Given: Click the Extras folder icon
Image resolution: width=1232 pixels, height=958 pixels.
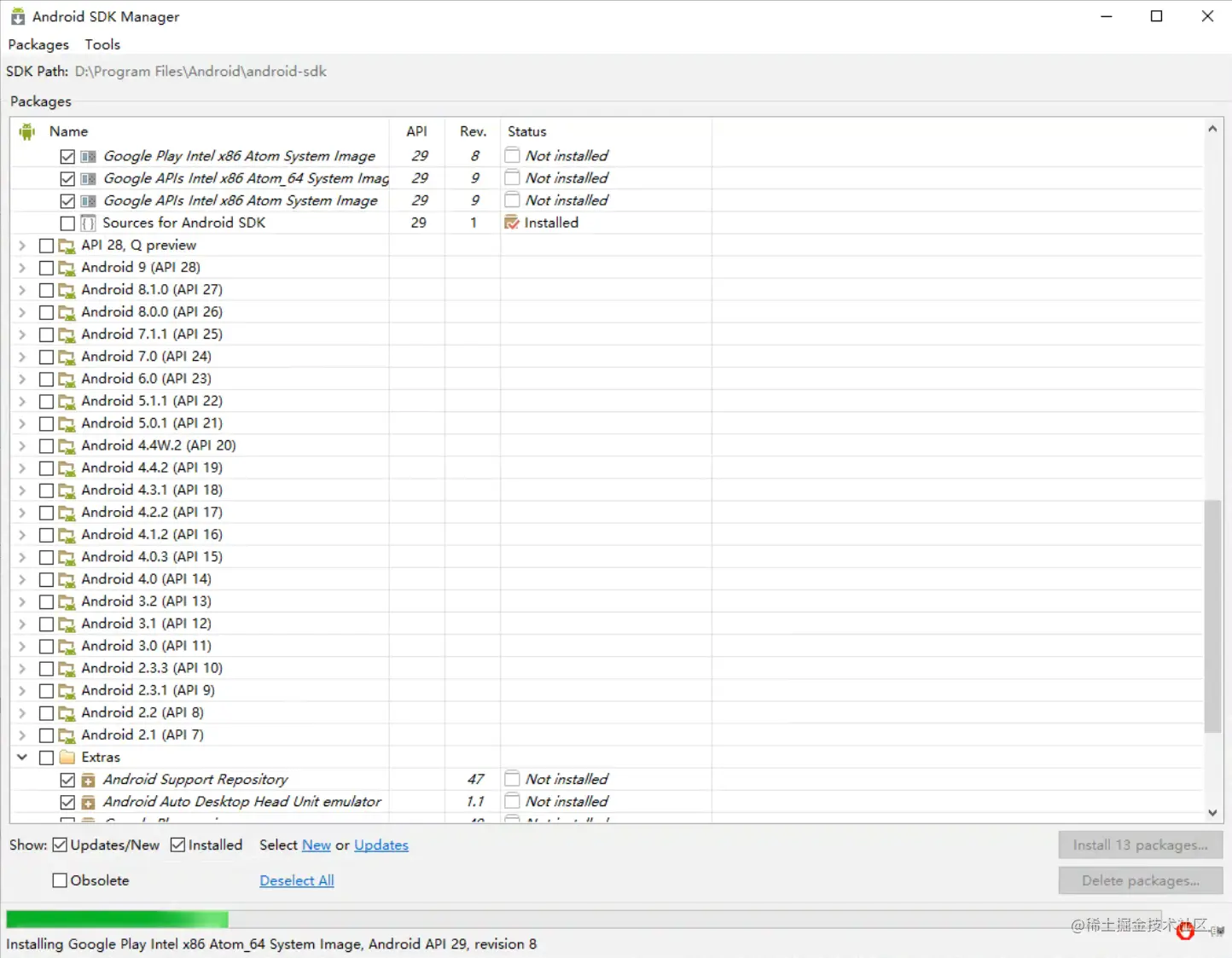Looking at the screenshot, I should tap(67, 757).
